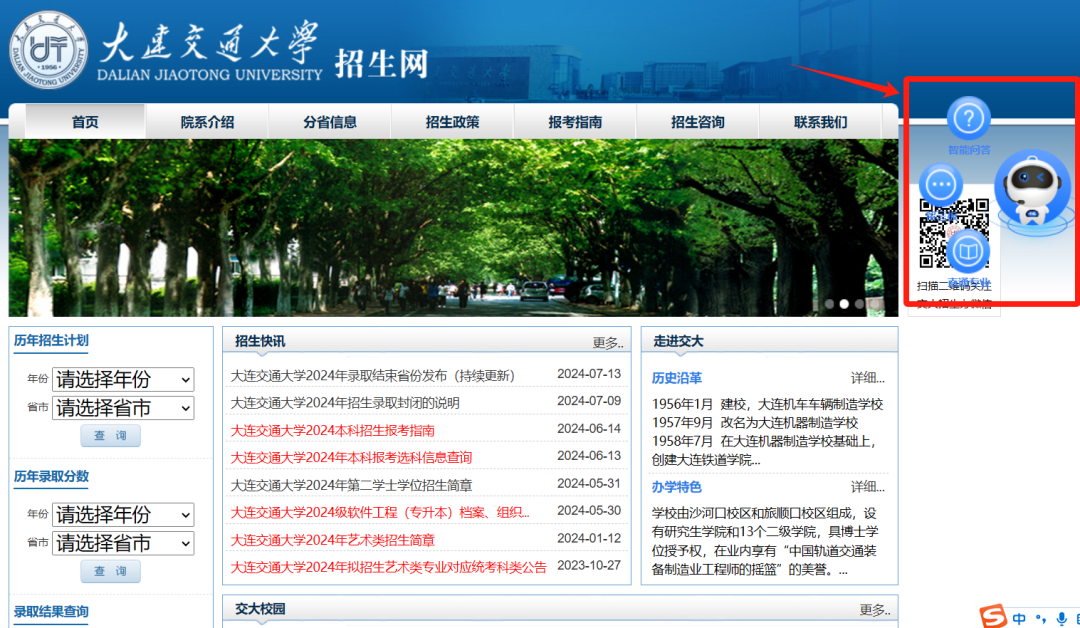Screen dimensions: 1080x628
Task: Toggle the 中 Chinese input mode icon
Action: tap(1020, 619)
